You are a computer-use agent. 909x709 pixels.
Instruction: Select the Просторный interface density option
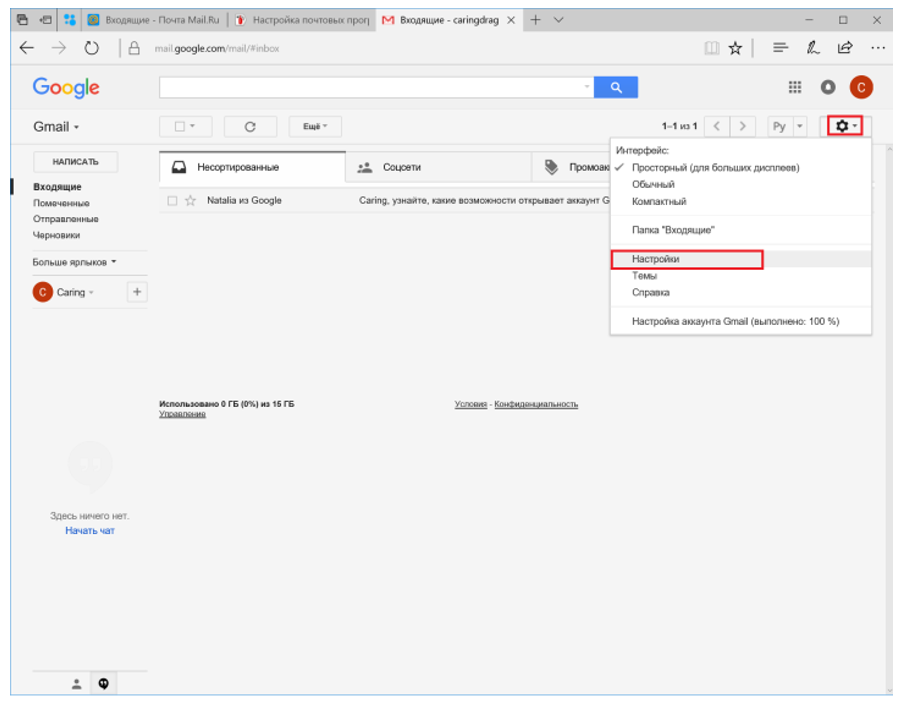tap(715, 168)
